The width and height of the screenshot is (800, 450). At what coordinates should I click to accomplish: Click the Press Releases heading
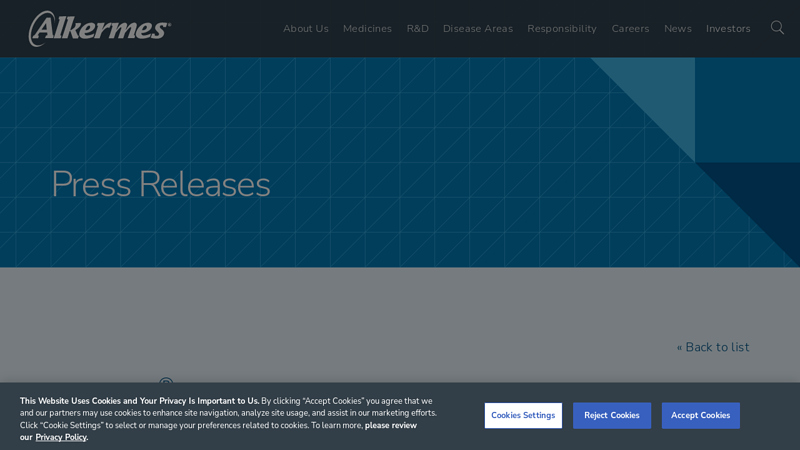(x=161, y=184)
